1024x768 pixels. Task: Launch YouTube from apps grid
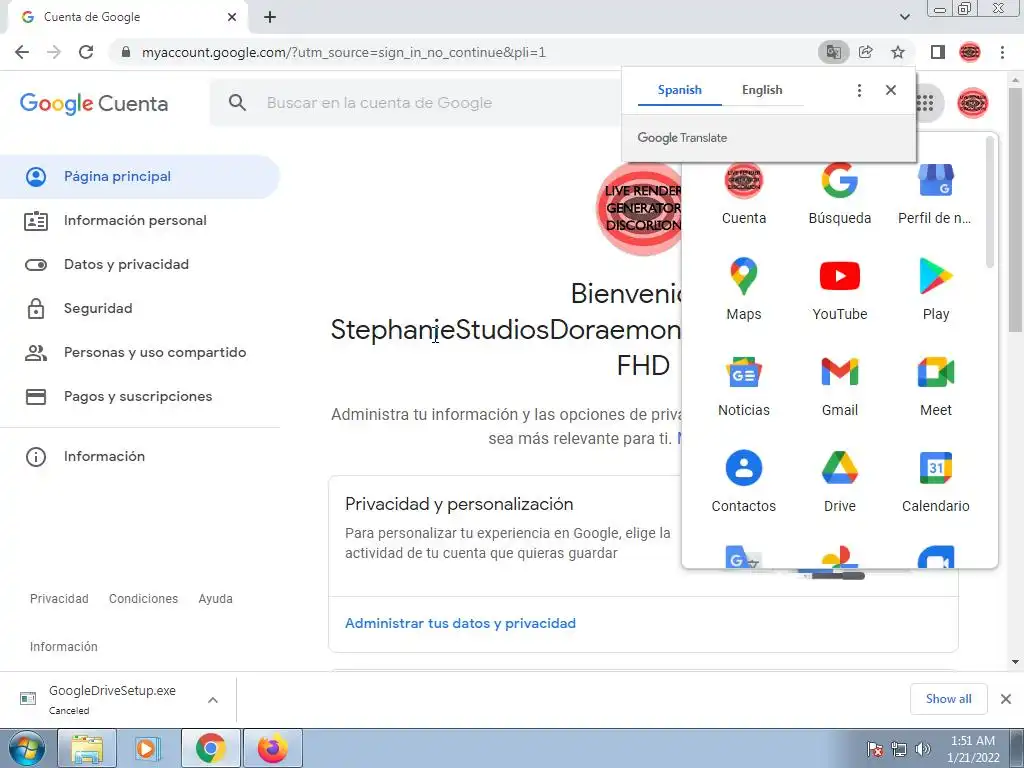839,289
